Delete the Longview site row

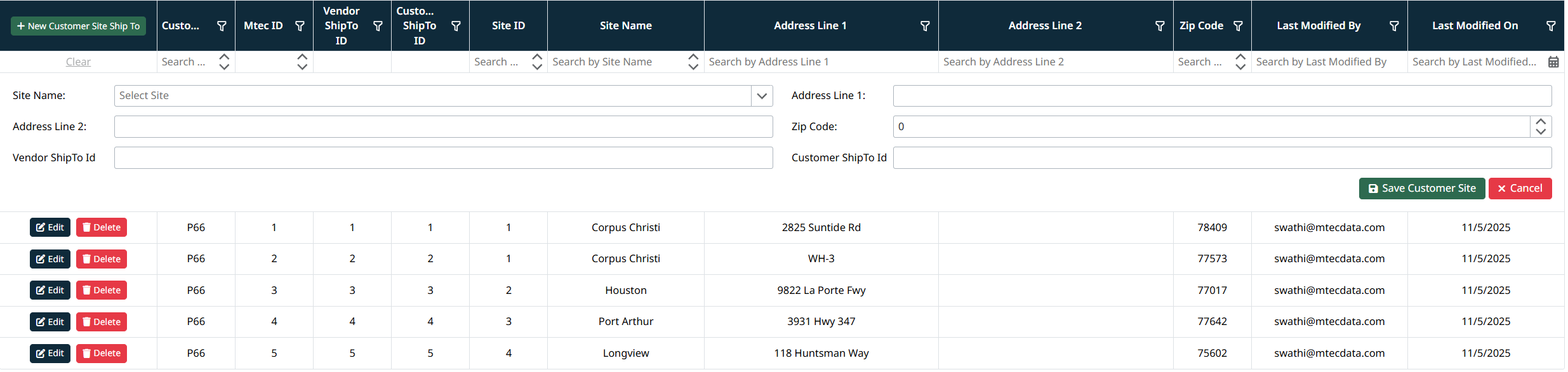click(102, 353)
